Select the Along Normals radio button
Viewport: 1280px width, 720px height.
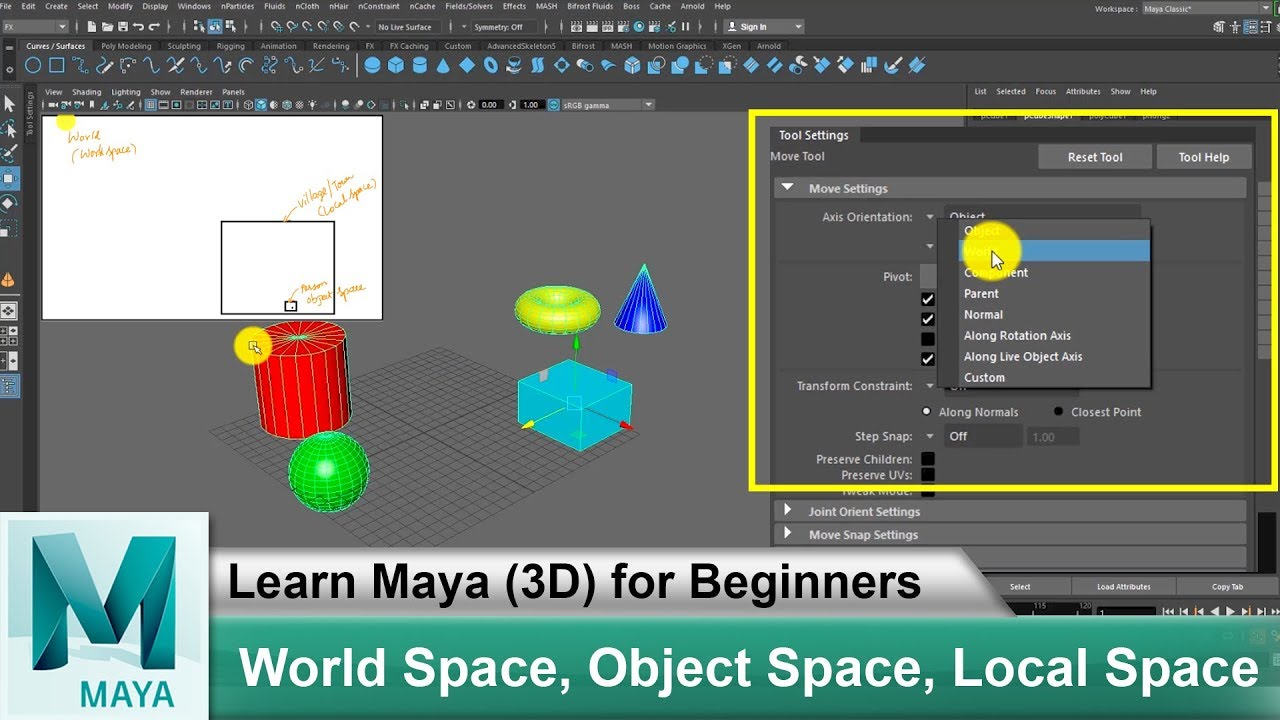click(x=928, y=411)
